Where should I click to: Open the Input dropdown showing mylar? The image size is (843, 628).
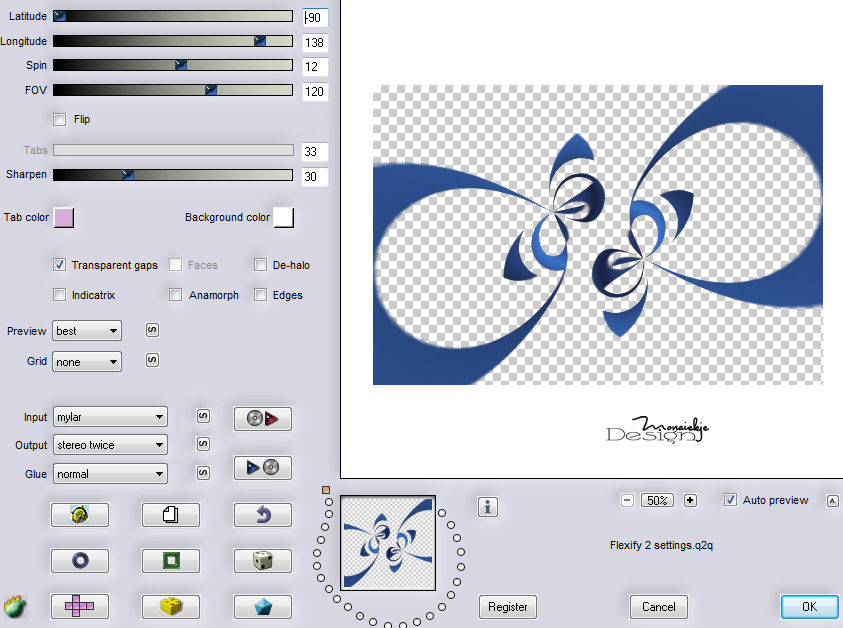[x=110, y=417]
